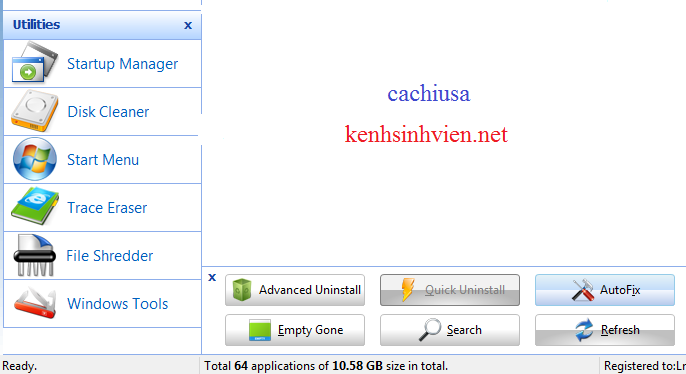This screenshot has width=686, height=374.
Task: Click the Advanced Uninstall button
Action: pyautogui.click(x=295, y=290)
